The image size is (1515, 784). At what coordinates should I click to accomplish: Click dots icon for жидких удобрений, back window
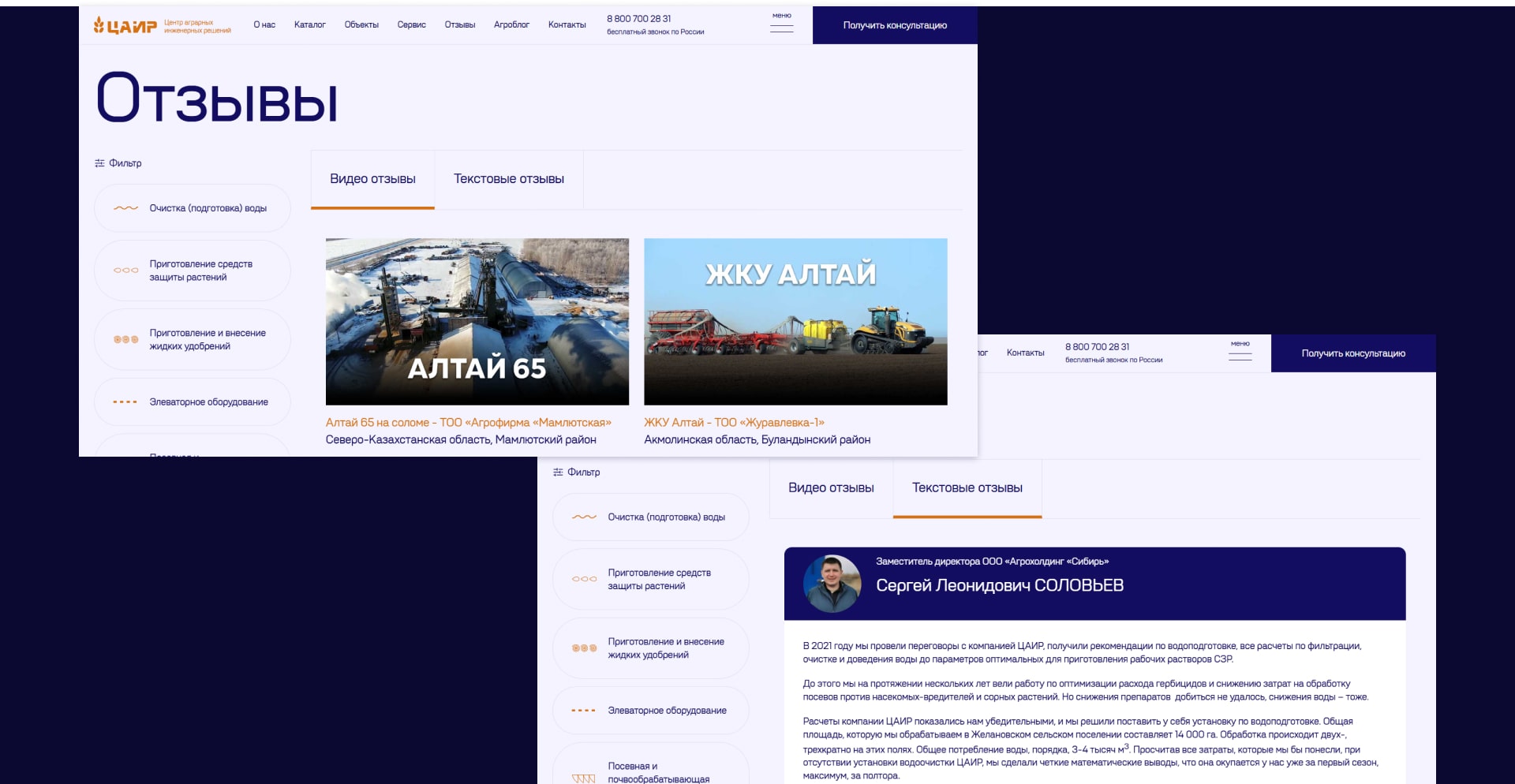pyautogui.click(x=584, y=648)
